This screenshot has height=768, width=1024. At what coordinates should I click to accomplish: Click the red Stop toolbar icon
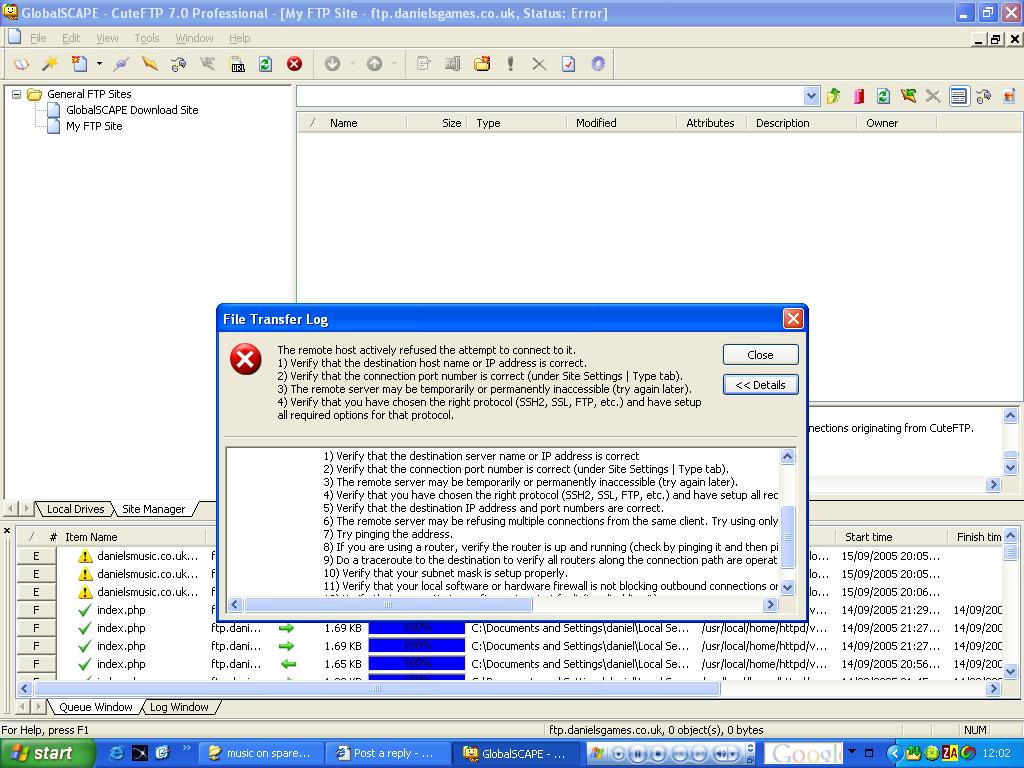(295, 64)
